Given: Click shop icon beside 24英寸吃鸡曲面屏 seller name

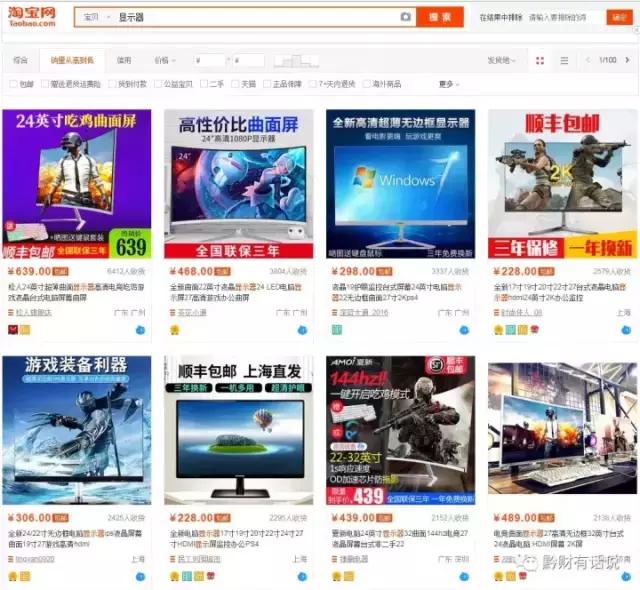Looking at the screenshot, I should [x=11, y=313].
